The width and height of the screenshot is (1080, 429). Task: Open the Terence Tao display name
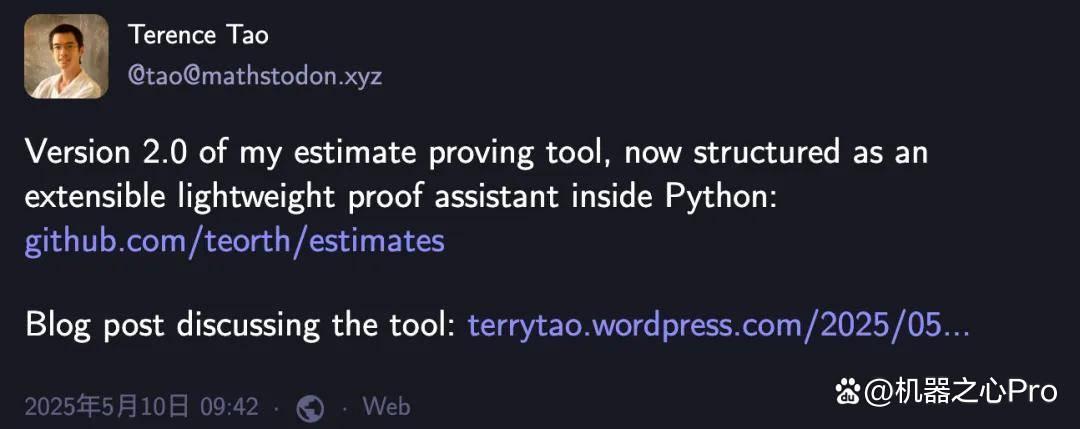(198, 34)
